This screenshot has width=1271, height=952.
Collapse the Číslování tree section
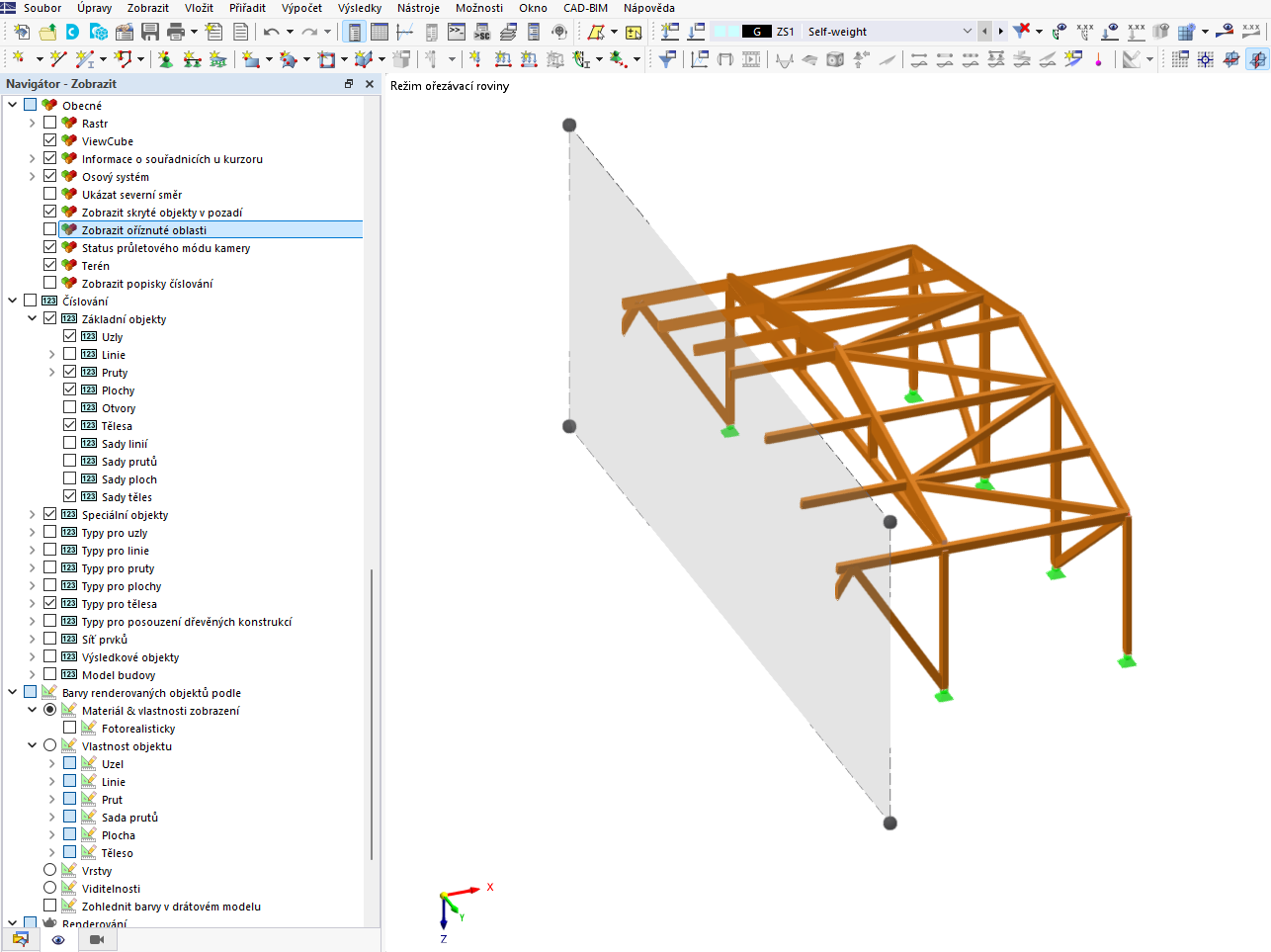click(x=12, y=301)
